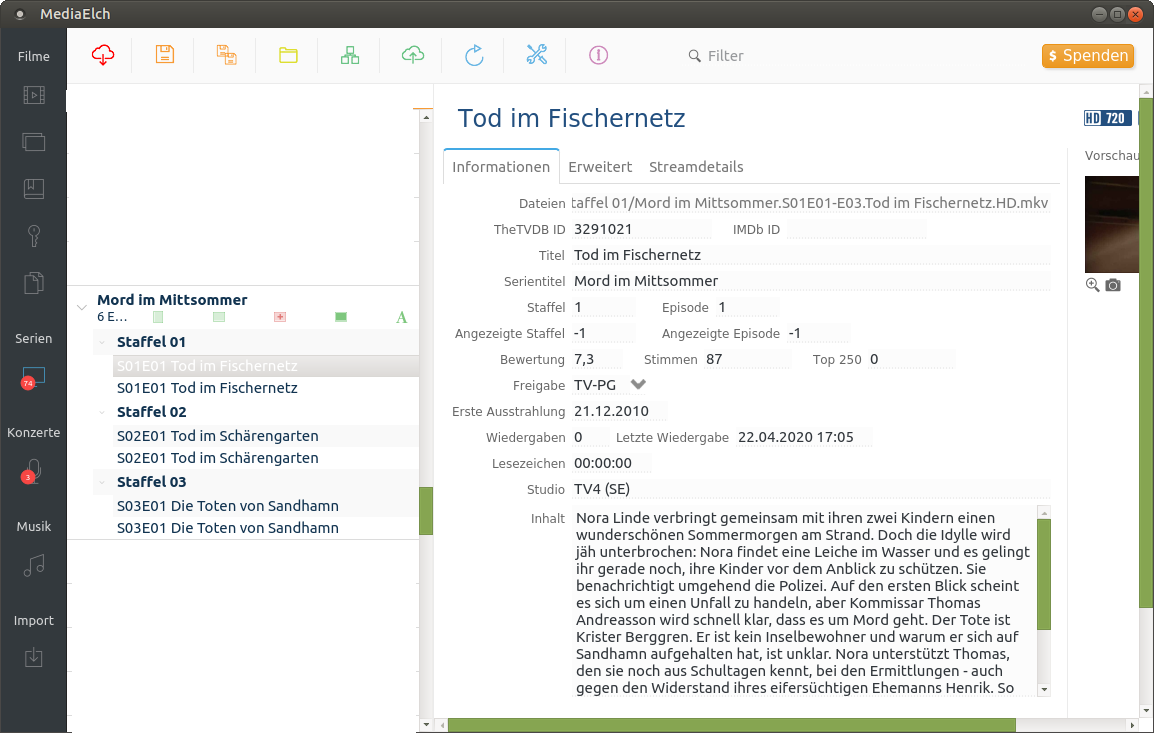Click the TheTVDB ID field 3291021
The height and width of the screenshot is (733, 1154).
[642, 229]
